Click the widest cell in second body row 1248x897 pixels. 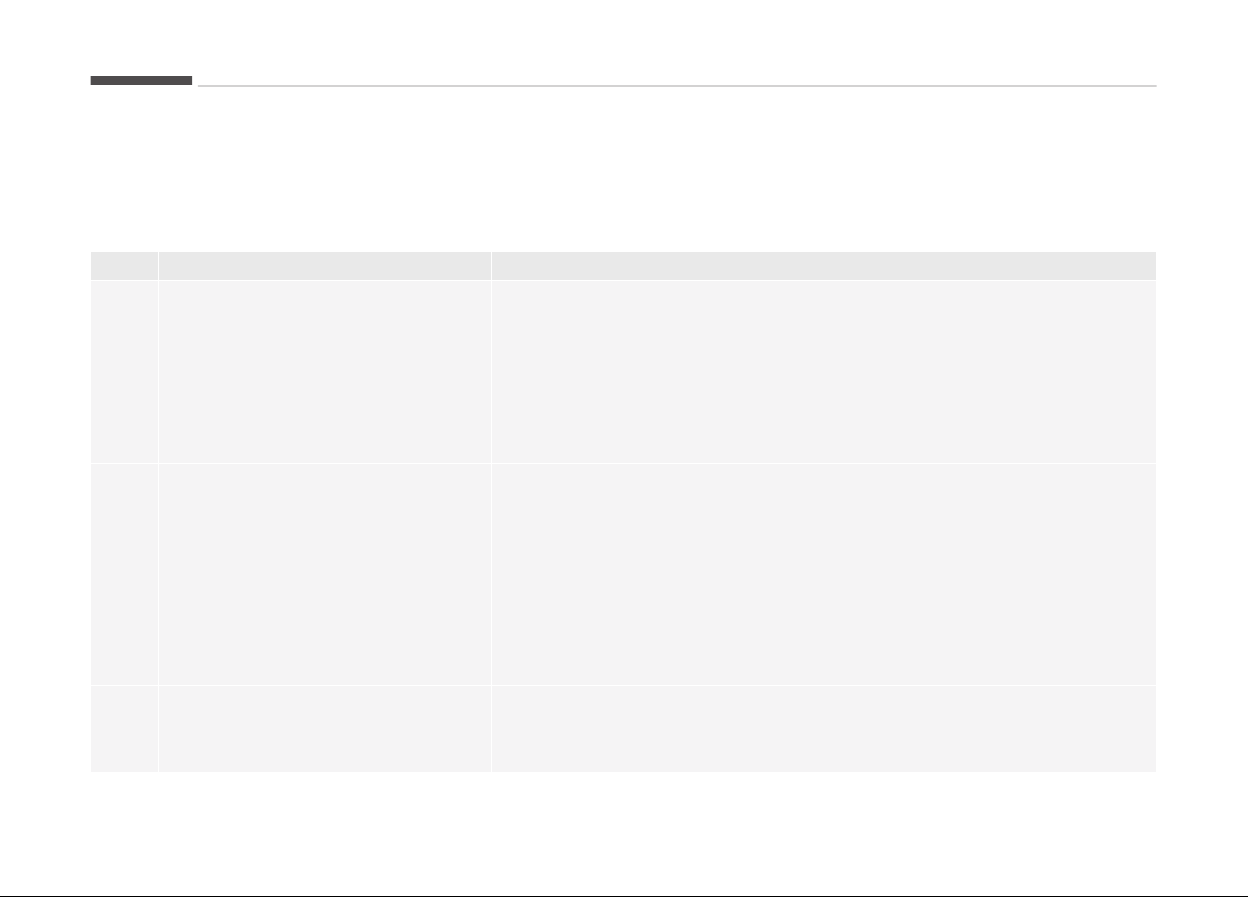click(x=824, y=573)
